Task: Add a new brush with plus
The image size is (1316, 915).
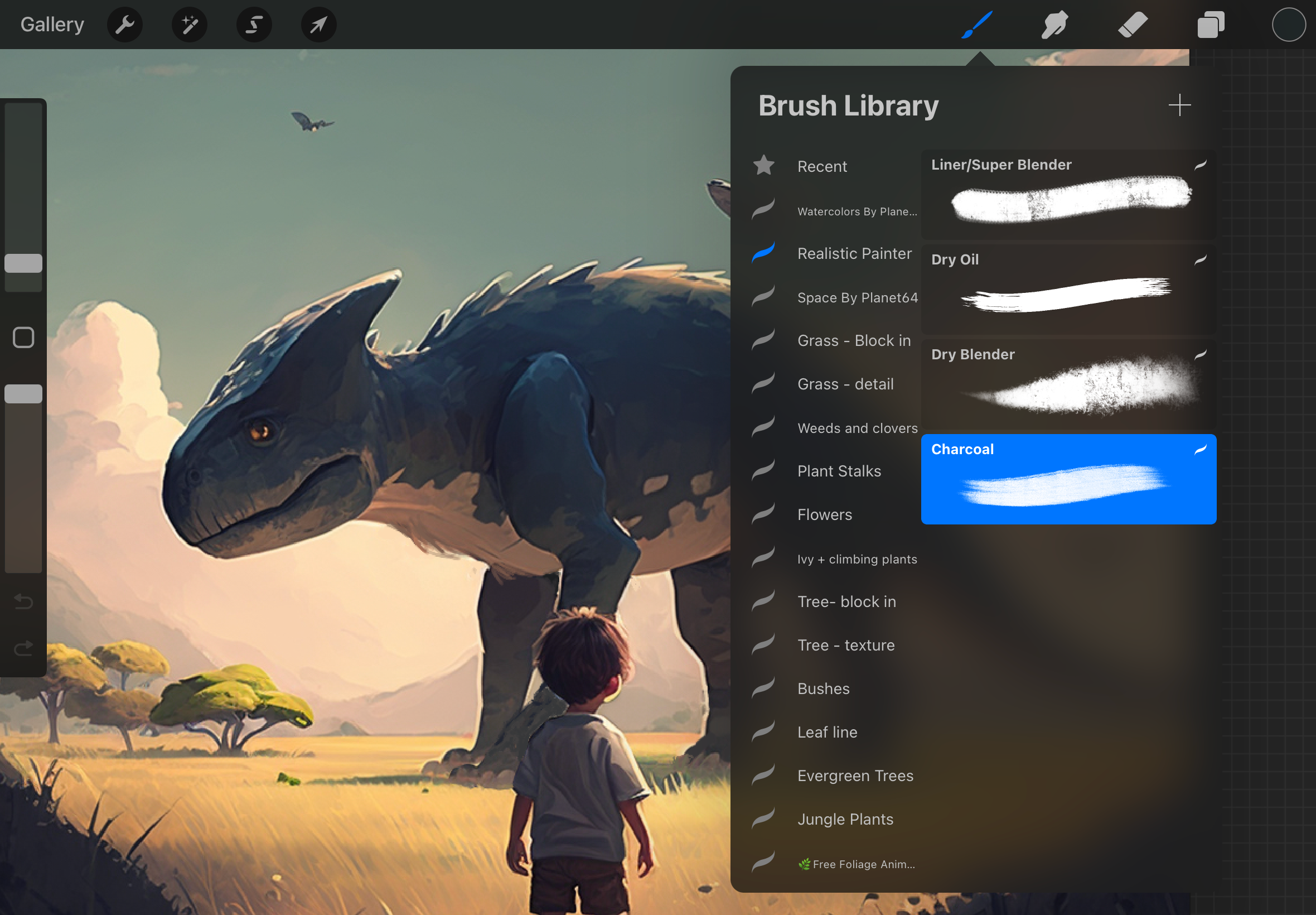Action: click(1179, 105)
